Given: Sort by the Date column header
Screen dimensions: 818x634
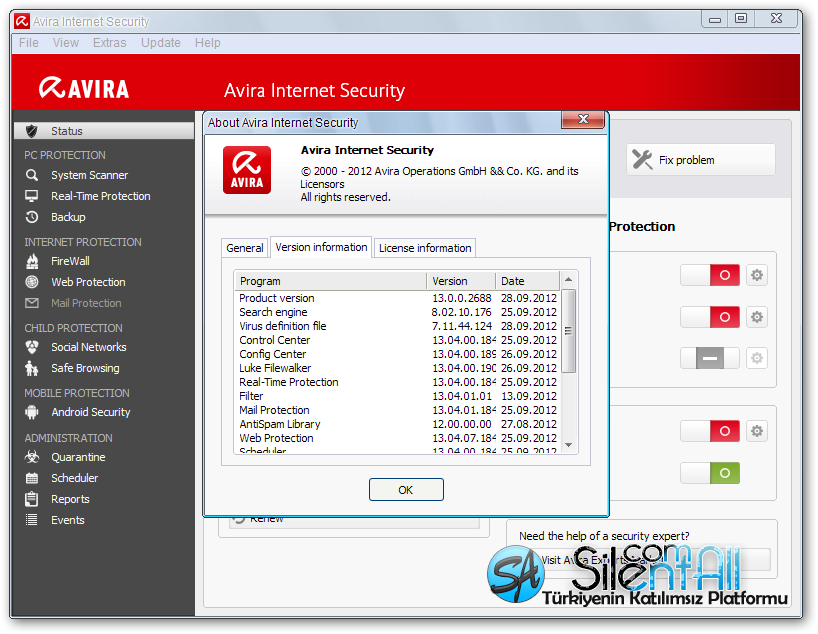Looking at the screenshot, I should click(527, 281).
